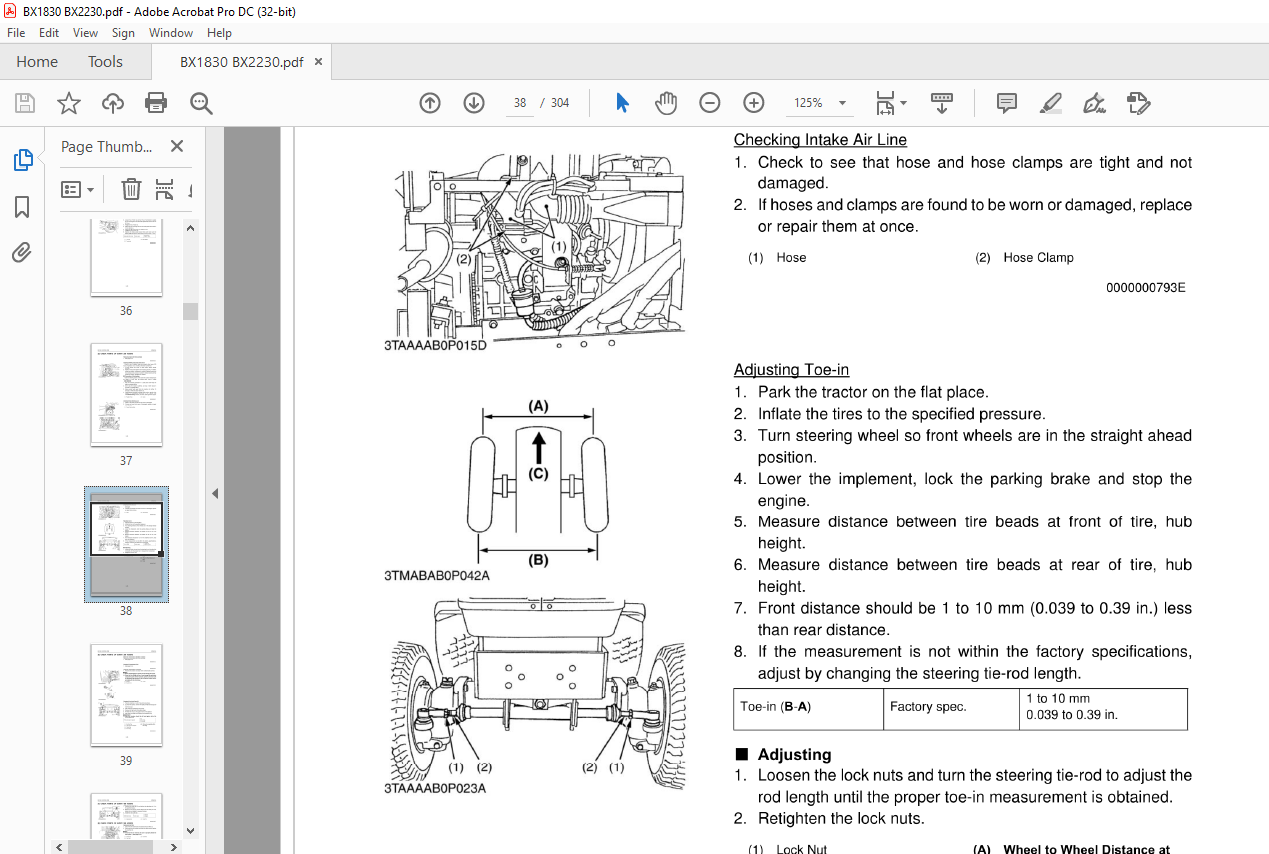Click the thumbnail panel page-break tool icon
This screenshot has width=1269, height=854.
click(x=165, y=189)
